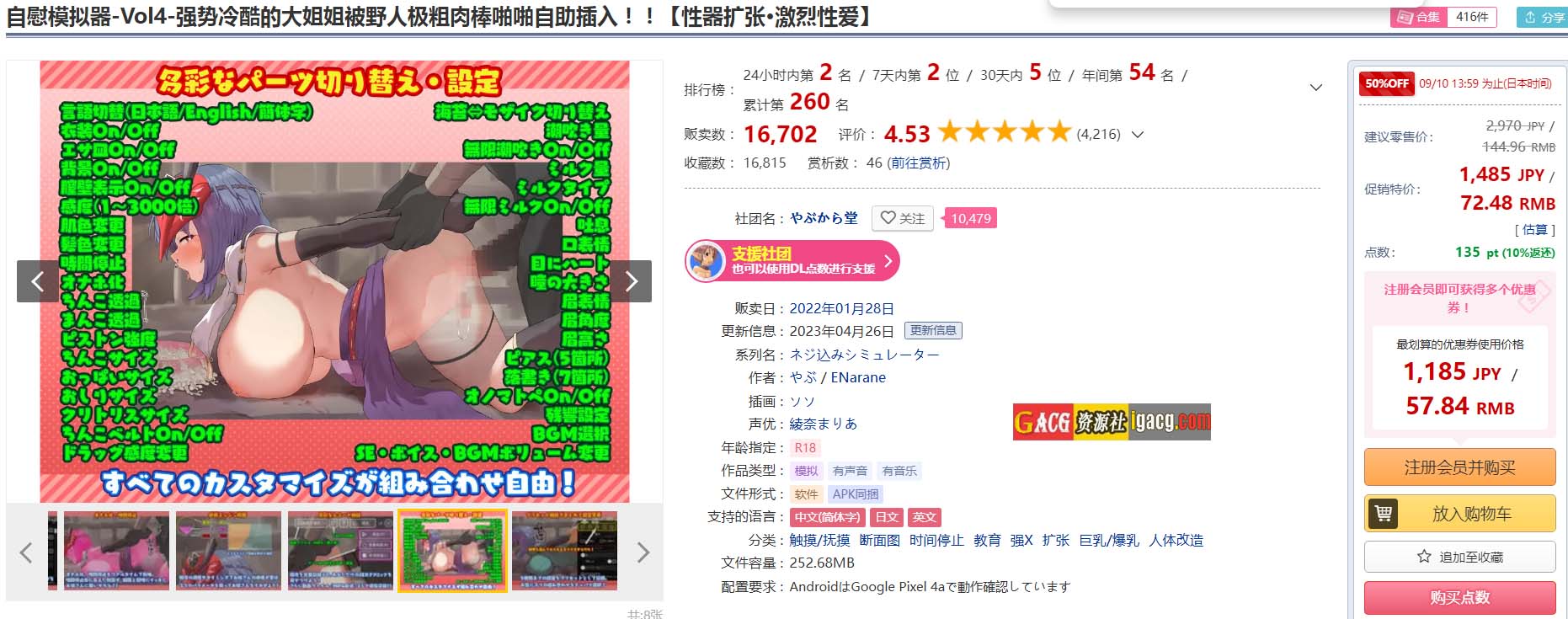Open the ネジ込みシミュレーター series link
The image size is (1568, 619).
(x=864, y=355)
